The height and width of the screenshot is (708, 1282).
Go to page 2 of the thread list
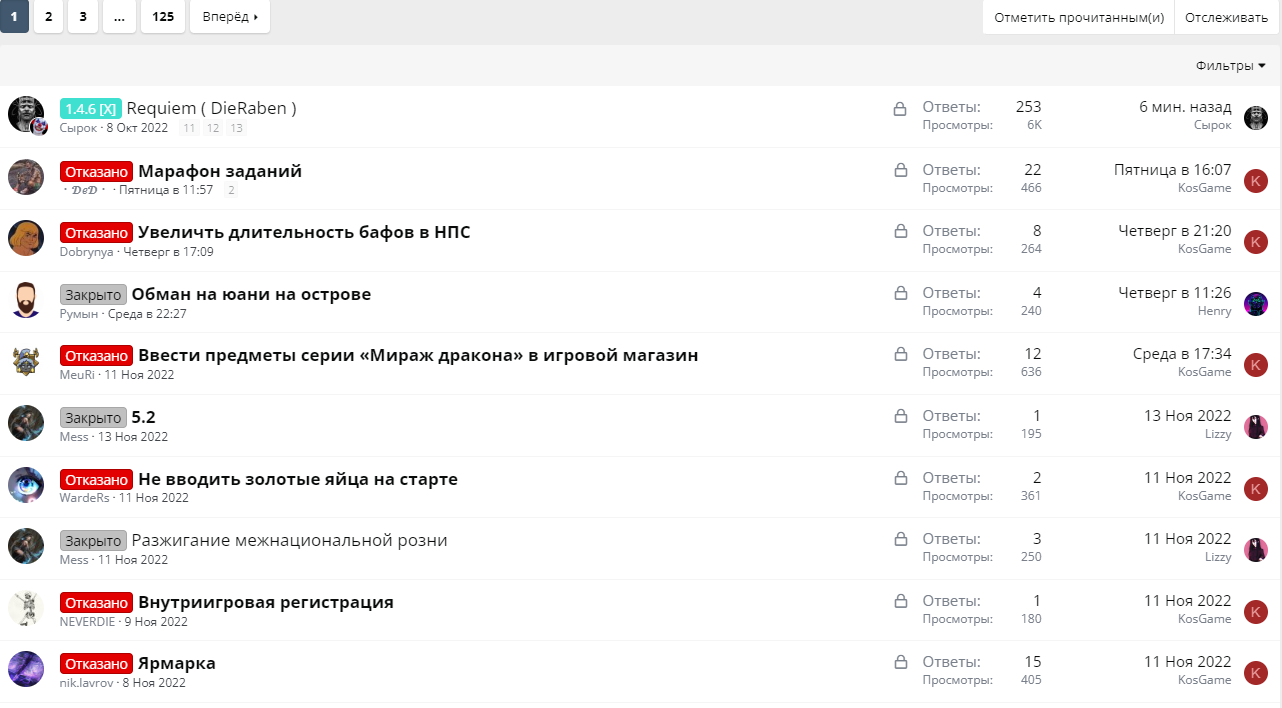point(48,17)
